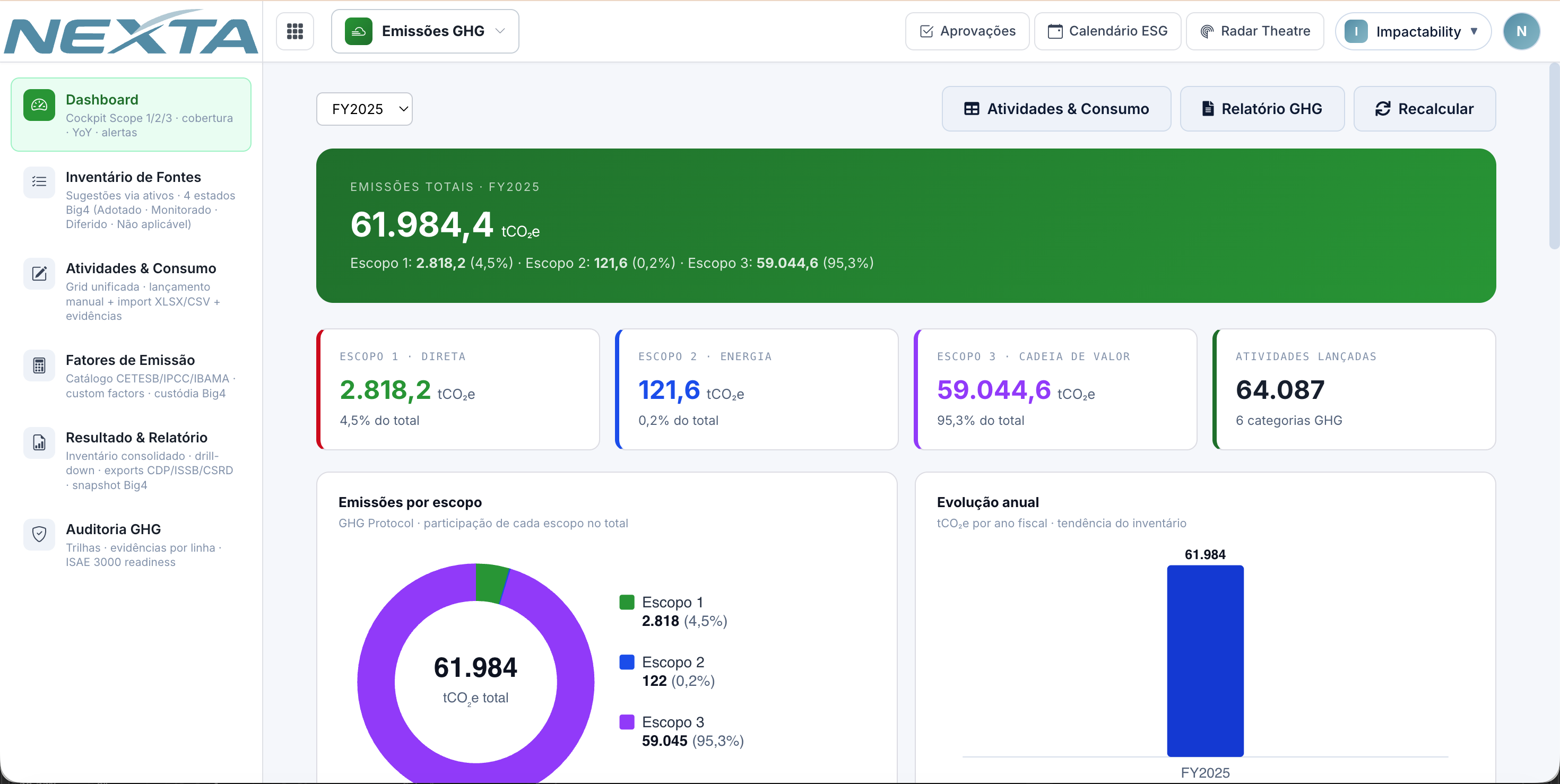Open Calendário ESG from the top bar

1107,31
